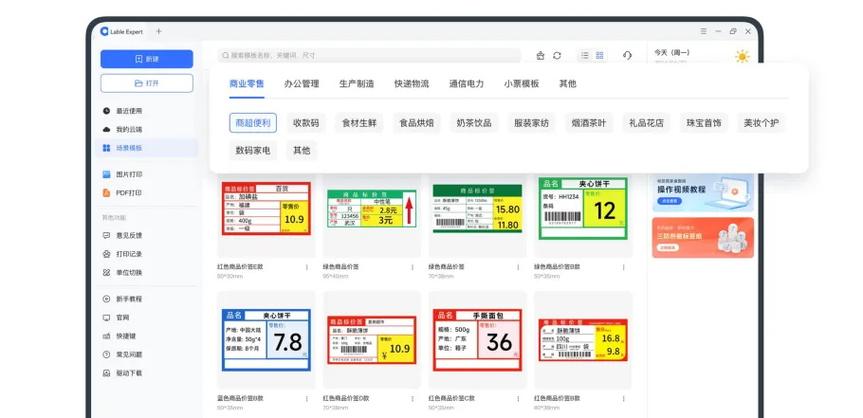Open more options for 红色商品价签B款

(624, 398)
